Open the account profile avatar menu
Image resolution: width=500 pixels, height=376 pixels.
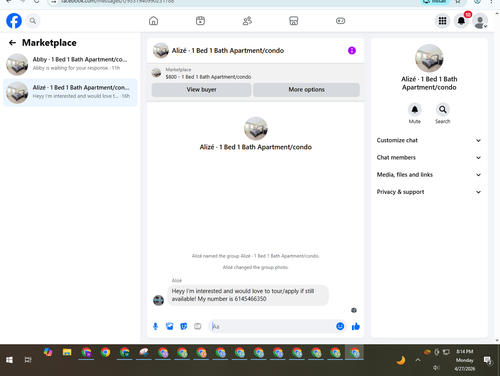coord(480,21)
